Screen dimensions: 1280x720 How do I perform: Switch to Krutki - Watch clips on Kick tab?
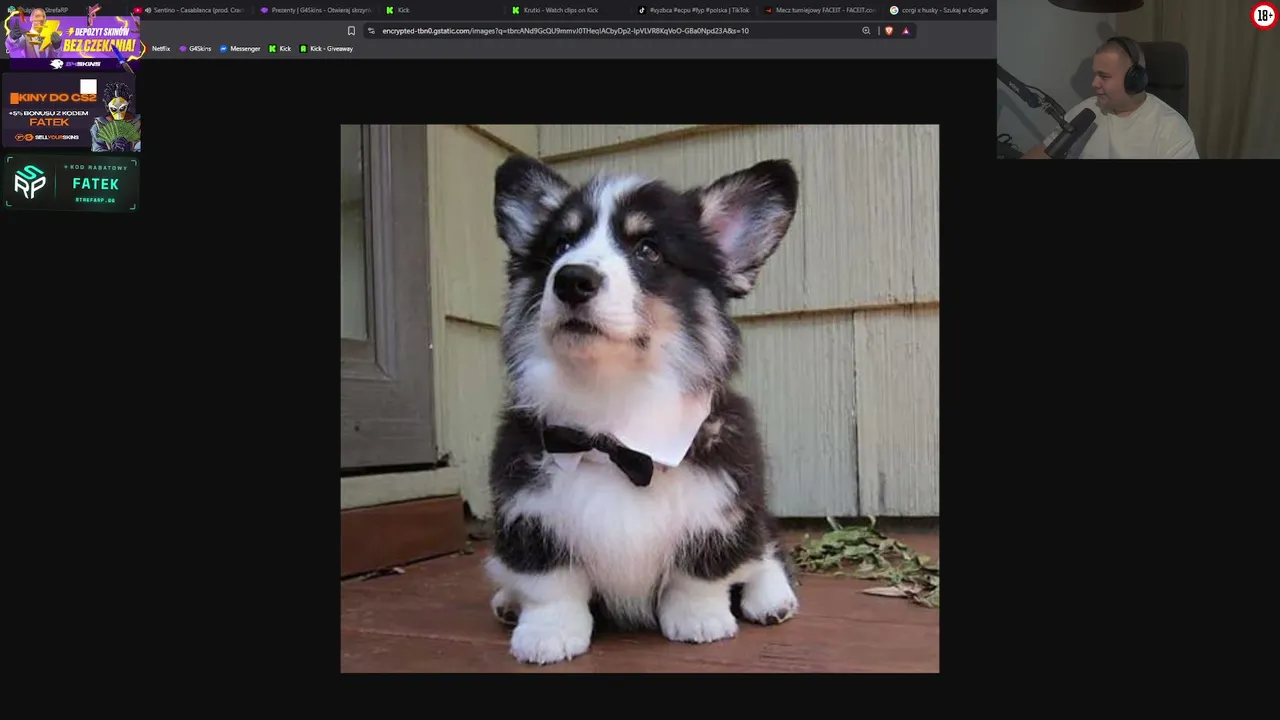click(566, 10)
